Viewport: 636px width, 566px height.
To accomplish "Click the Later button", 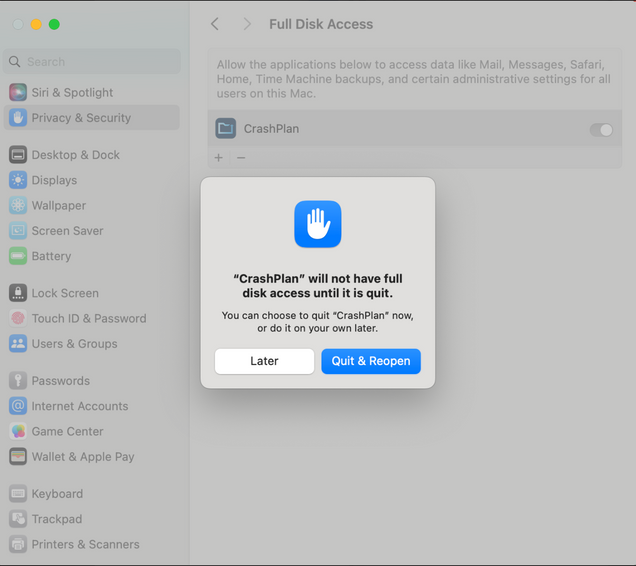I will pyautogui.click(x=264, y=361).
